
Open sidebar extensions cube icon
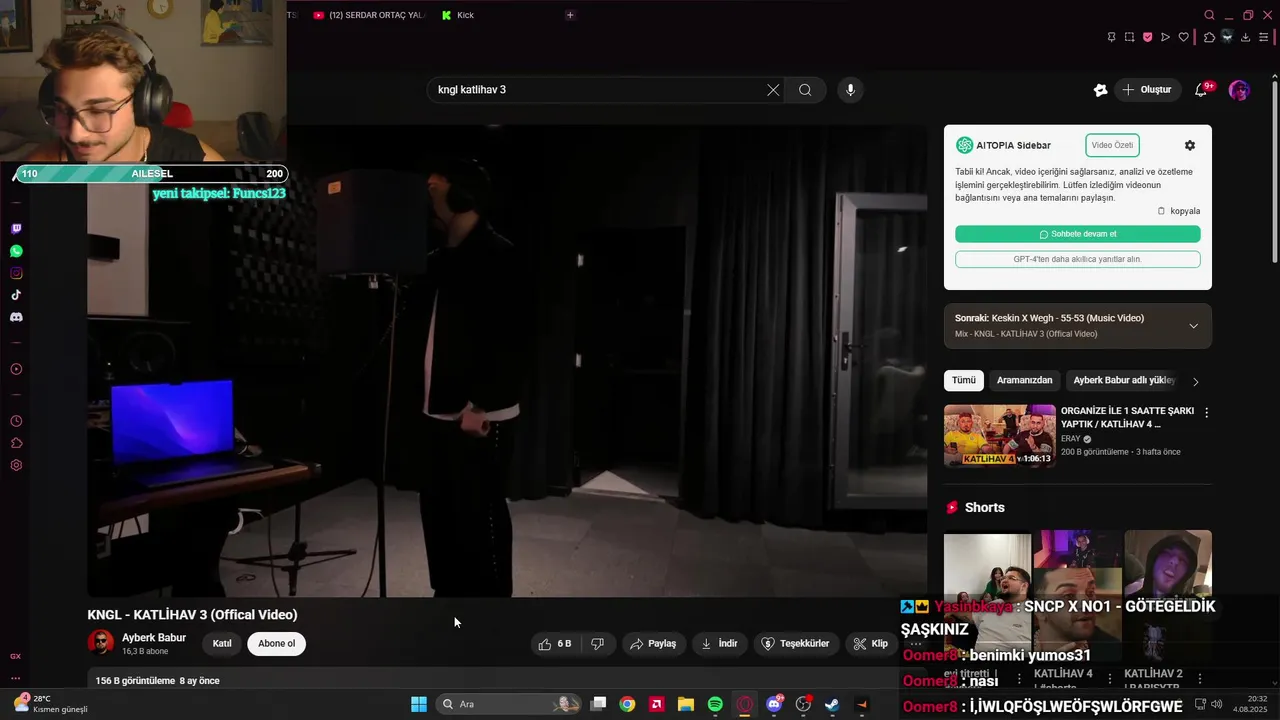coord(16,443)
